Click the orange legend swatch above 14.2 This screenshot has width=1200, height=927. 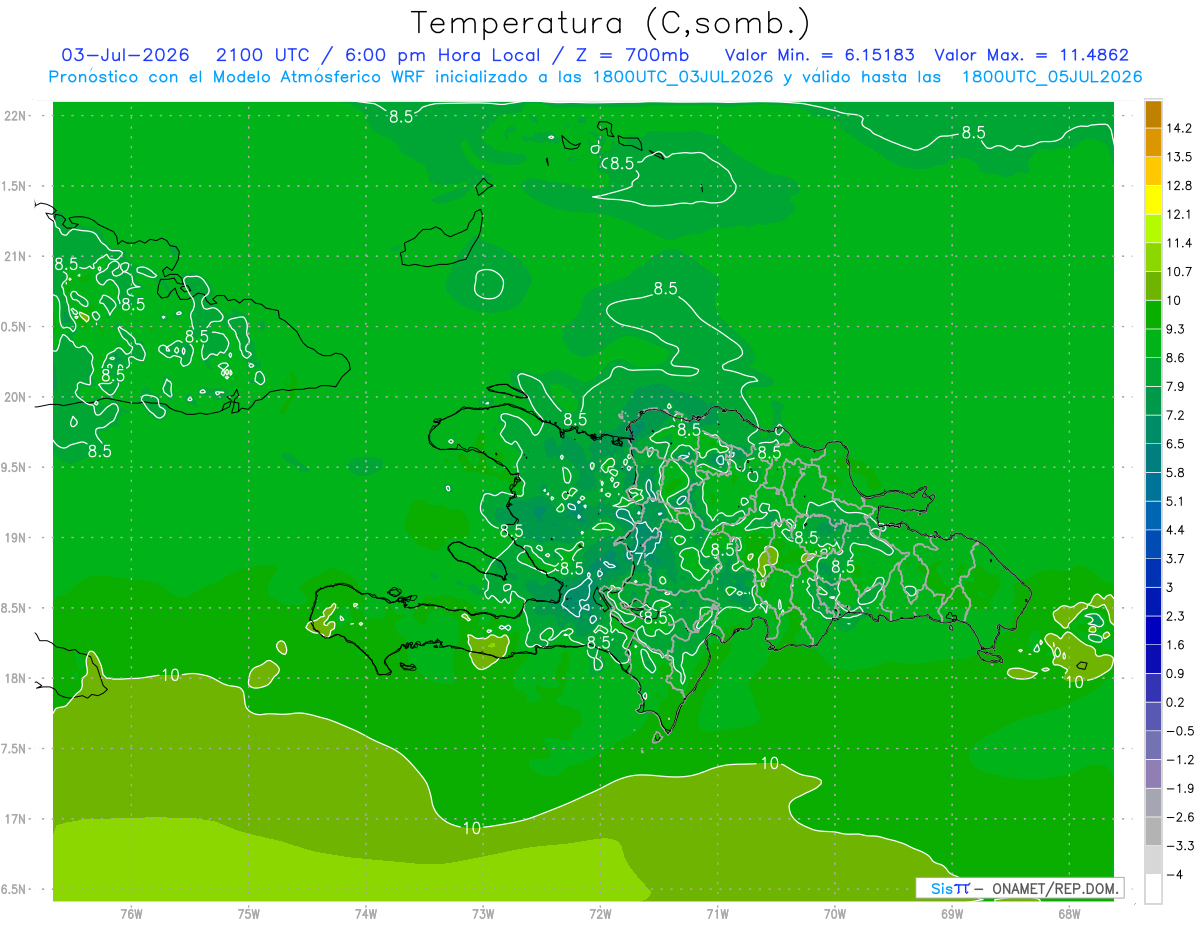1153,113
